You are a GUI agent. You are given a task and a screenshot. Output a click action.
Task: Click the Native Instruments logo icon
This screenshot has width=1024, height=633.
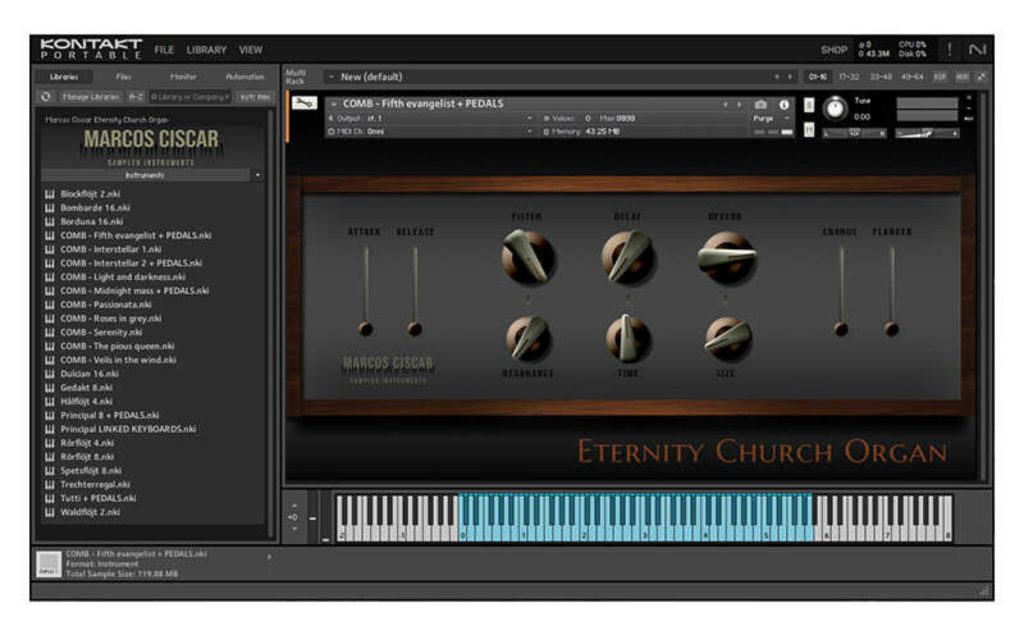(x=977, y=50)
